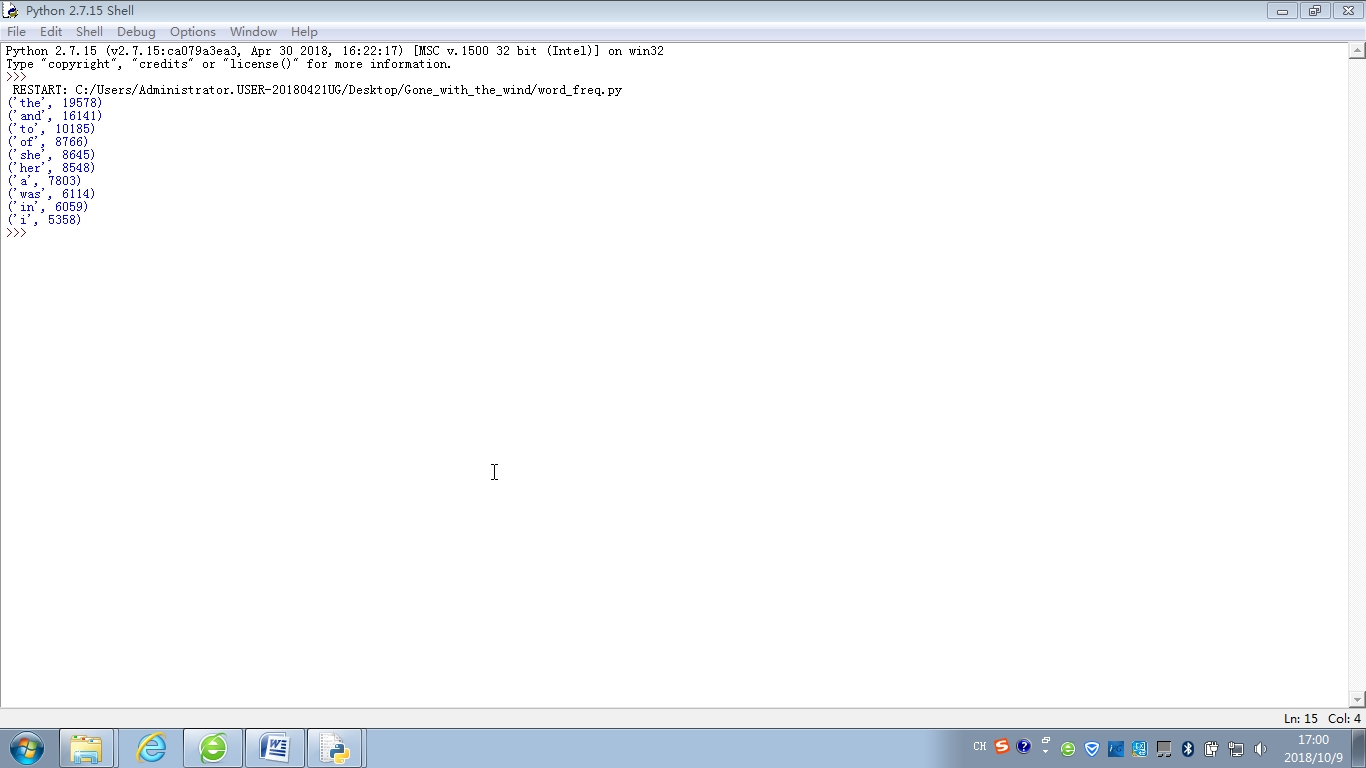Open the Help menu
Screen dimensions: 1366x768
pos(304,32)
